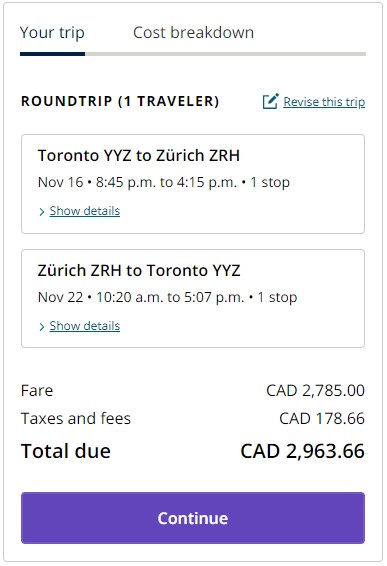Open the Revise this trip link

click(x=324, y=102)
